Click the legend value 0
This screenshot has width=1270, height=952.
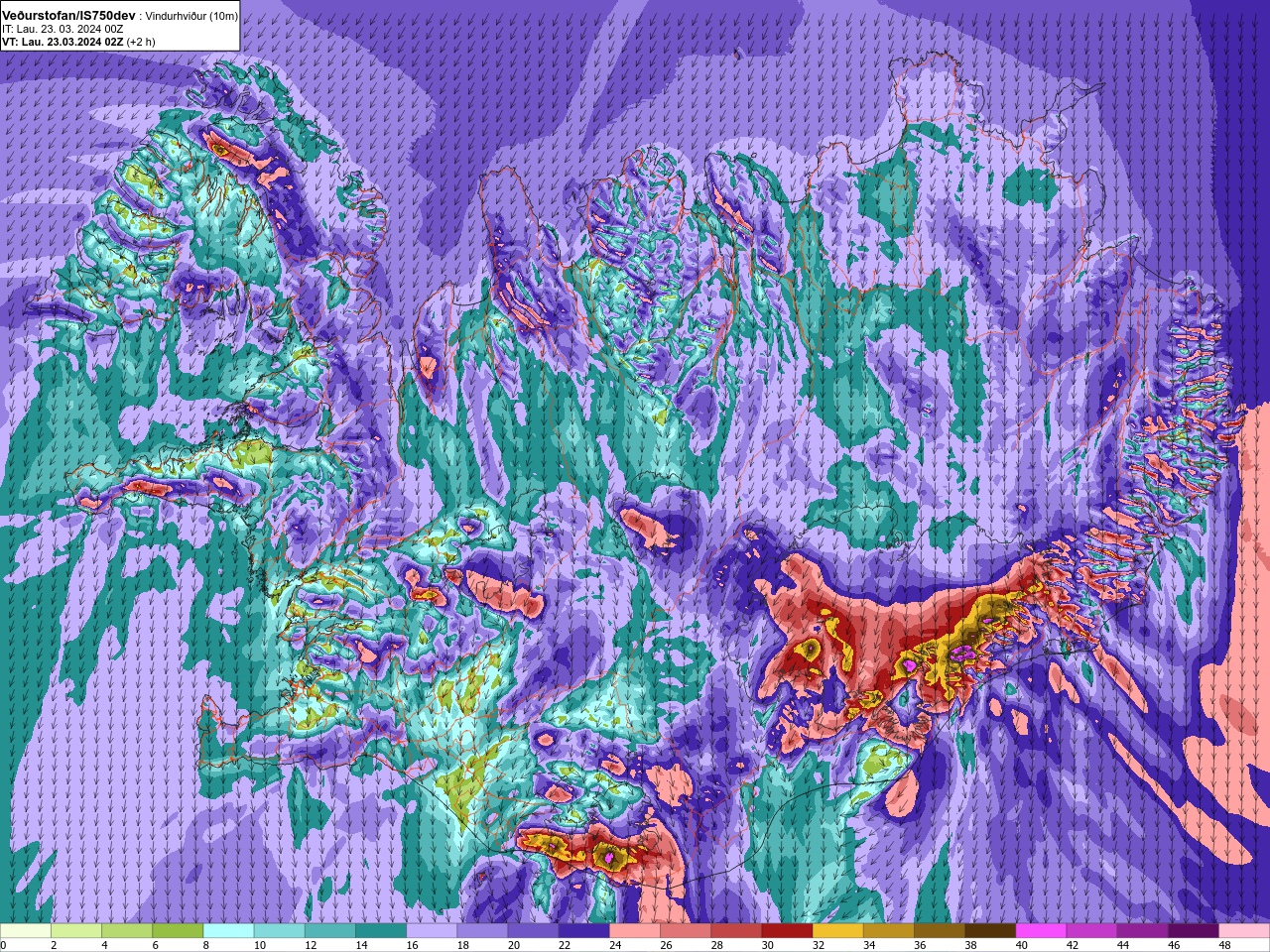pos(3,945)
